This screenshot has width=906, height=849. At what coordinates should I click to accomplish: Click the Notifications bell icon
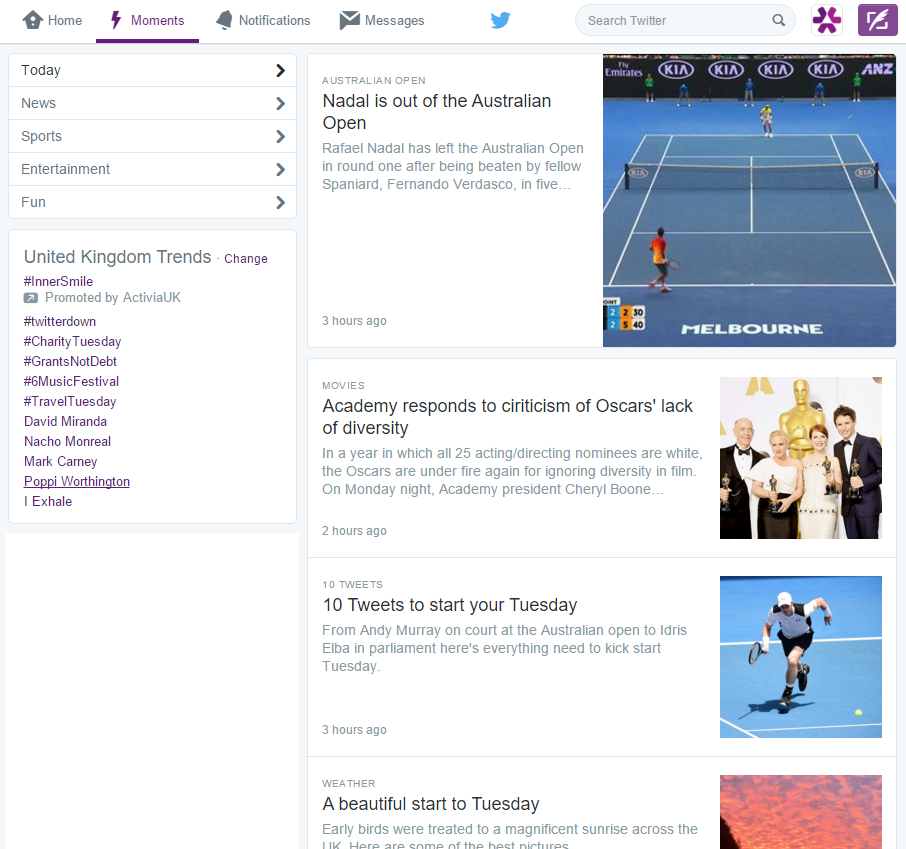tap(224, 20)
